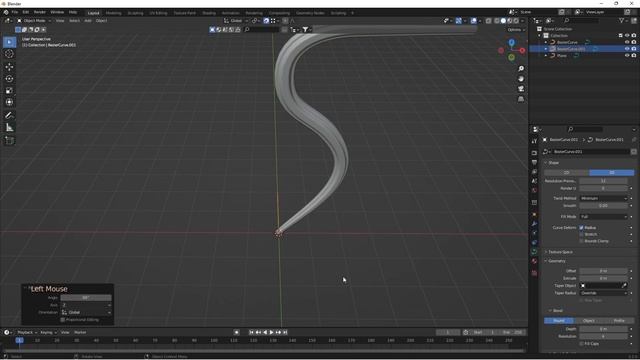Open the Modifiers wrench properties tab
This screenshot has height=360, width=640.
point(534,224)
